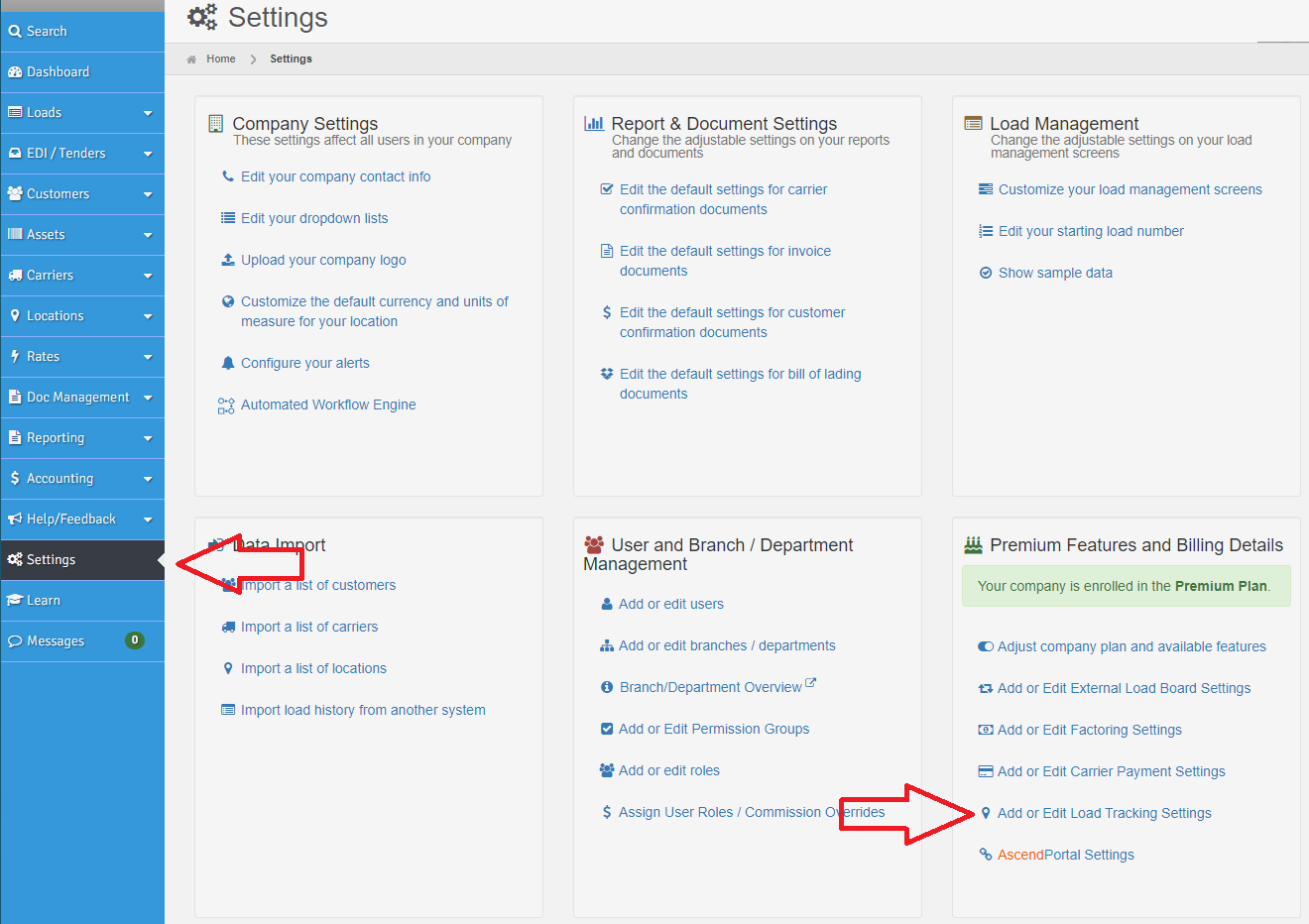Click the bill of lading icon
The image size is (1309, 924).
coord(607,374)
